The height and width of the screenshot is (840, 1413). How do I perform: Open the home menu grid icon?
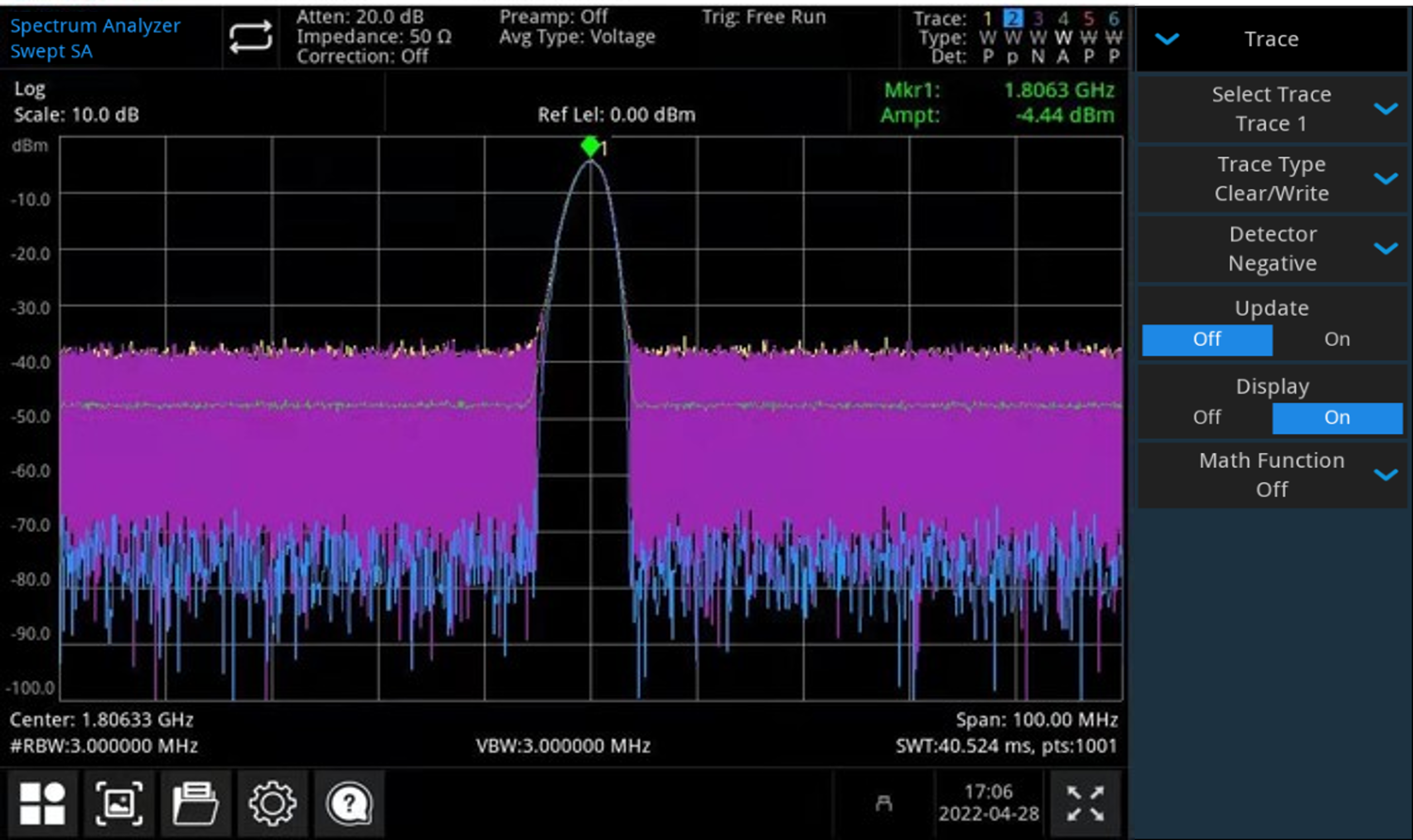point(43,802)
